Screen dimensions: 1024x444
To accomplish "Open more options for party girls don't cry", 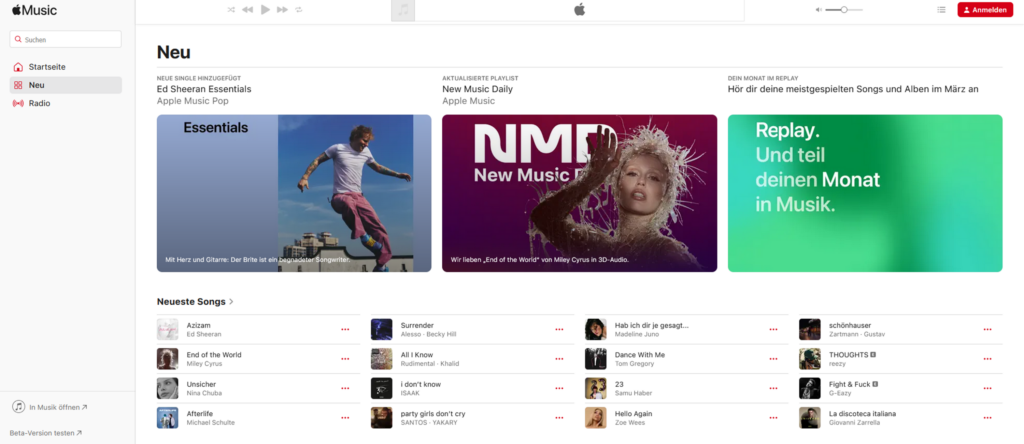I will (x=559, y=418).
